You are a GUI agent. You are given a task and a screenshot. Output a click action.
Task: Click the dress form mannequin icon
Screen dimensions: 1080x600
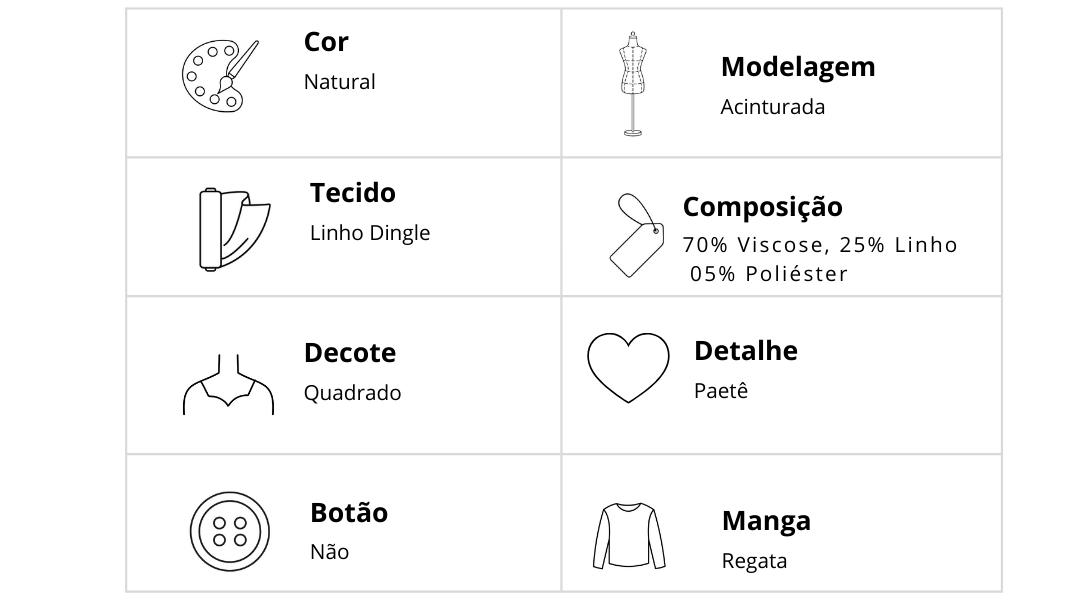click(633, 84)
